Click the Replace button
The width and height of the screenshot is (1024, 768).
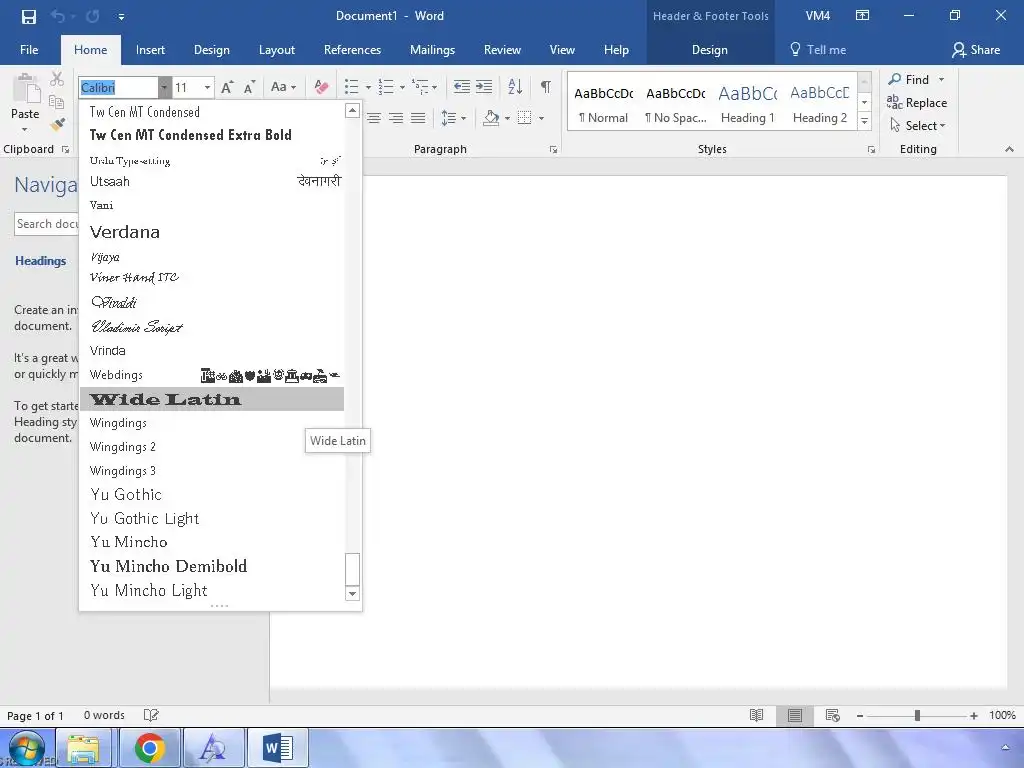tap(917, 103)
